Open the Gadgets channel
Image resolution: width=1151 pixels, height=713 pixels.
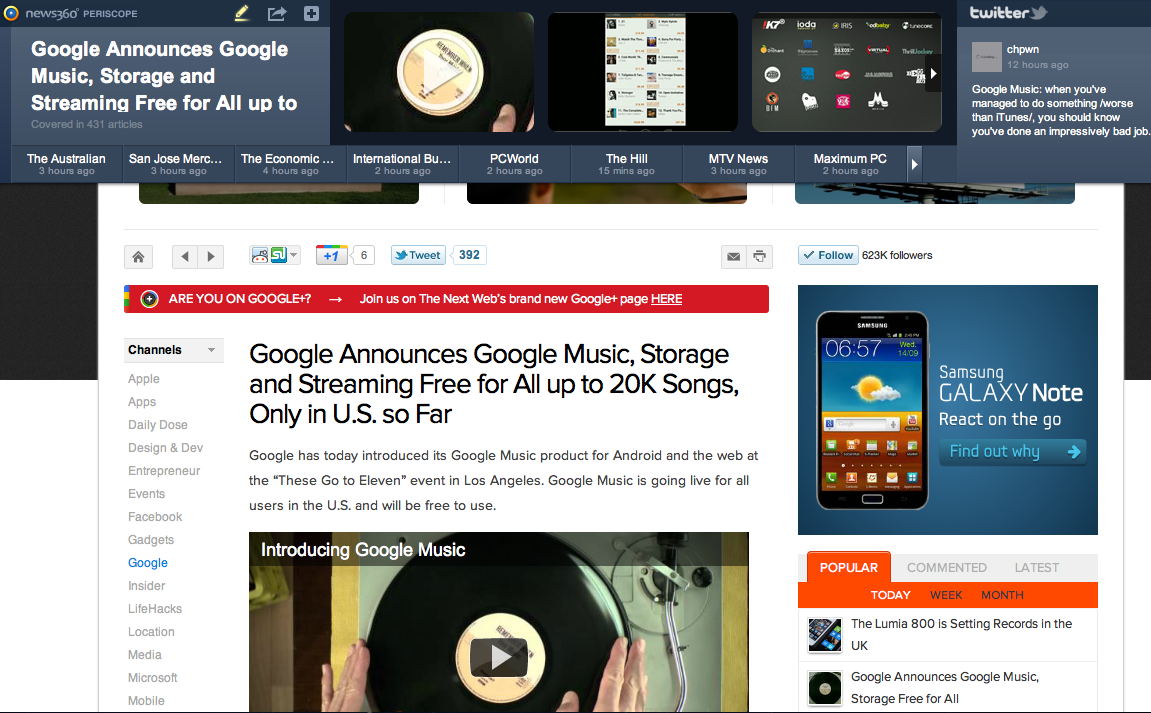click(x=150, y=540)
